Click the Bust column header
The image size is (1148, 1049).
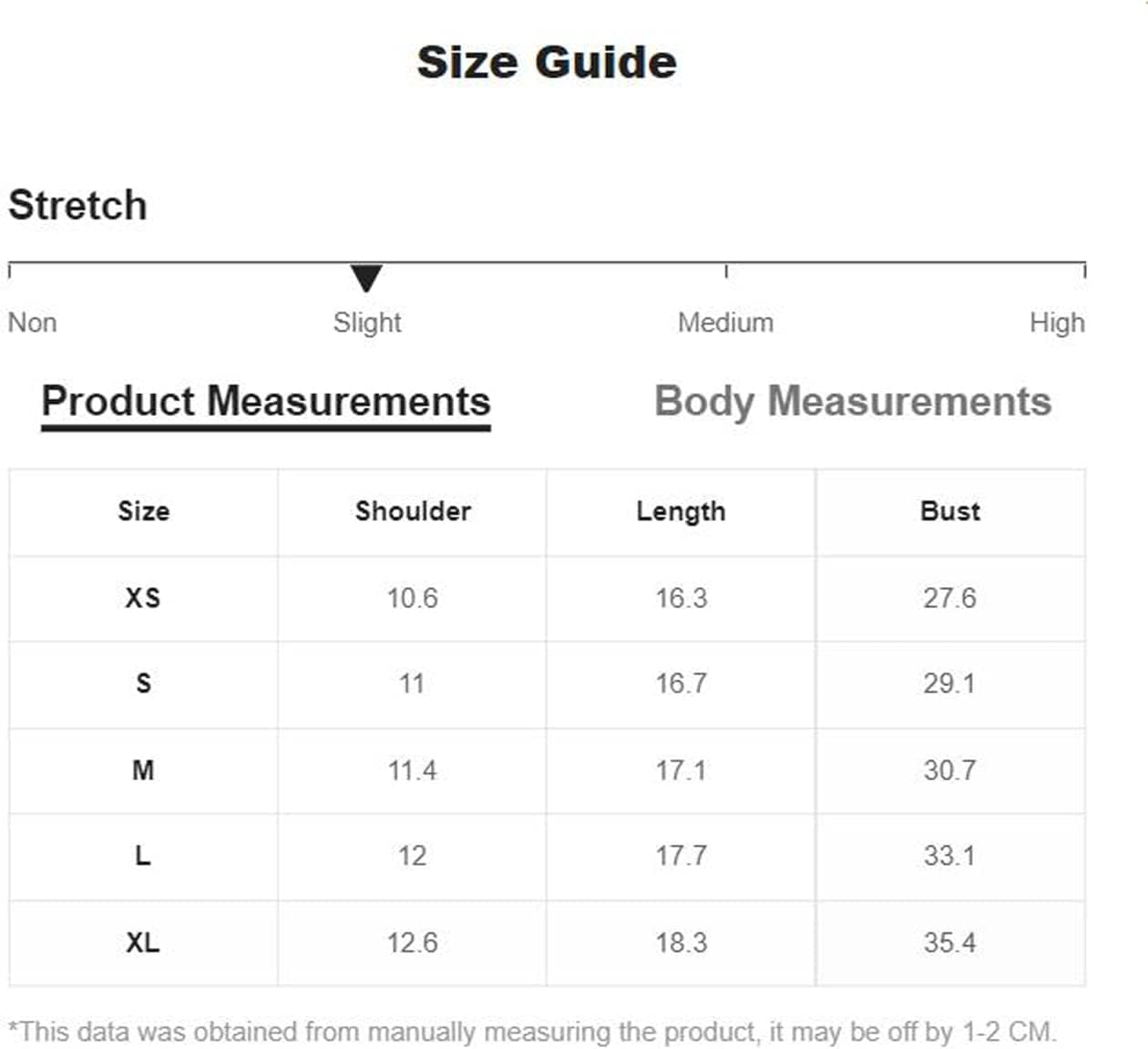950,511
